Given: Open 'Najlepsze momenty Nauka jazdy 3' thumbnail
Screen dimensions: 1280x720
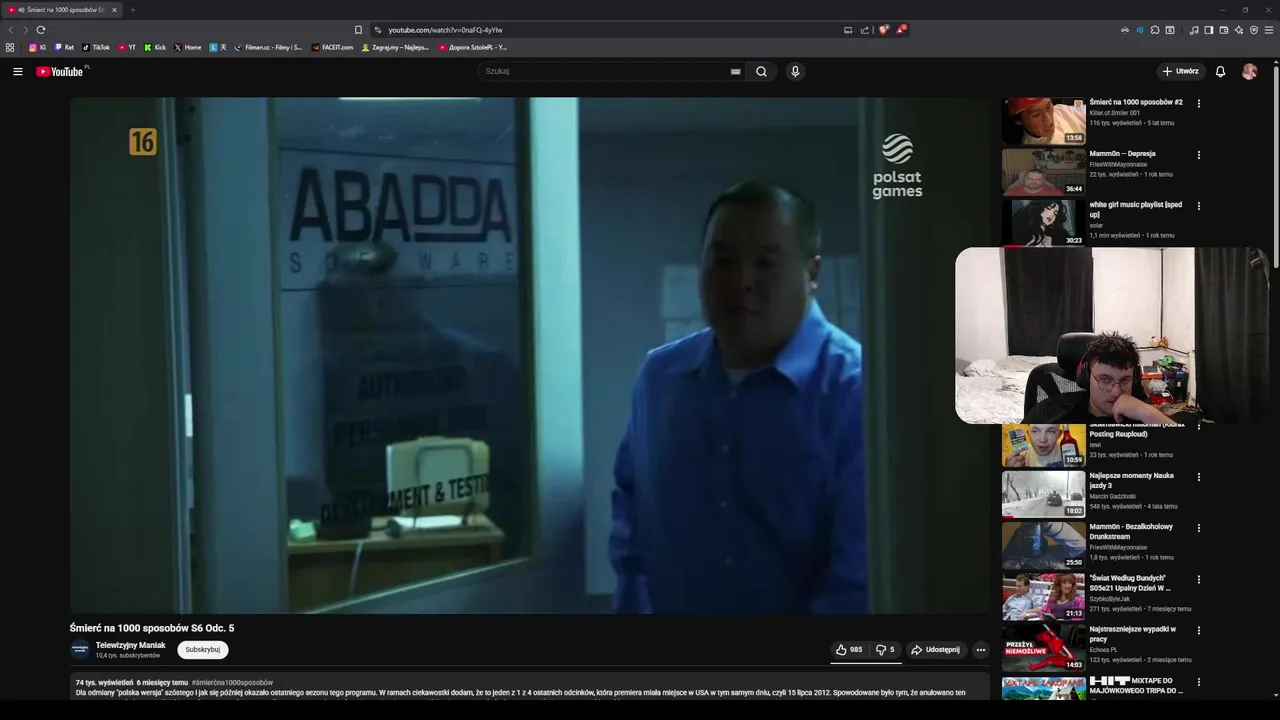Looking at the screenshot, I should 1043,493.
